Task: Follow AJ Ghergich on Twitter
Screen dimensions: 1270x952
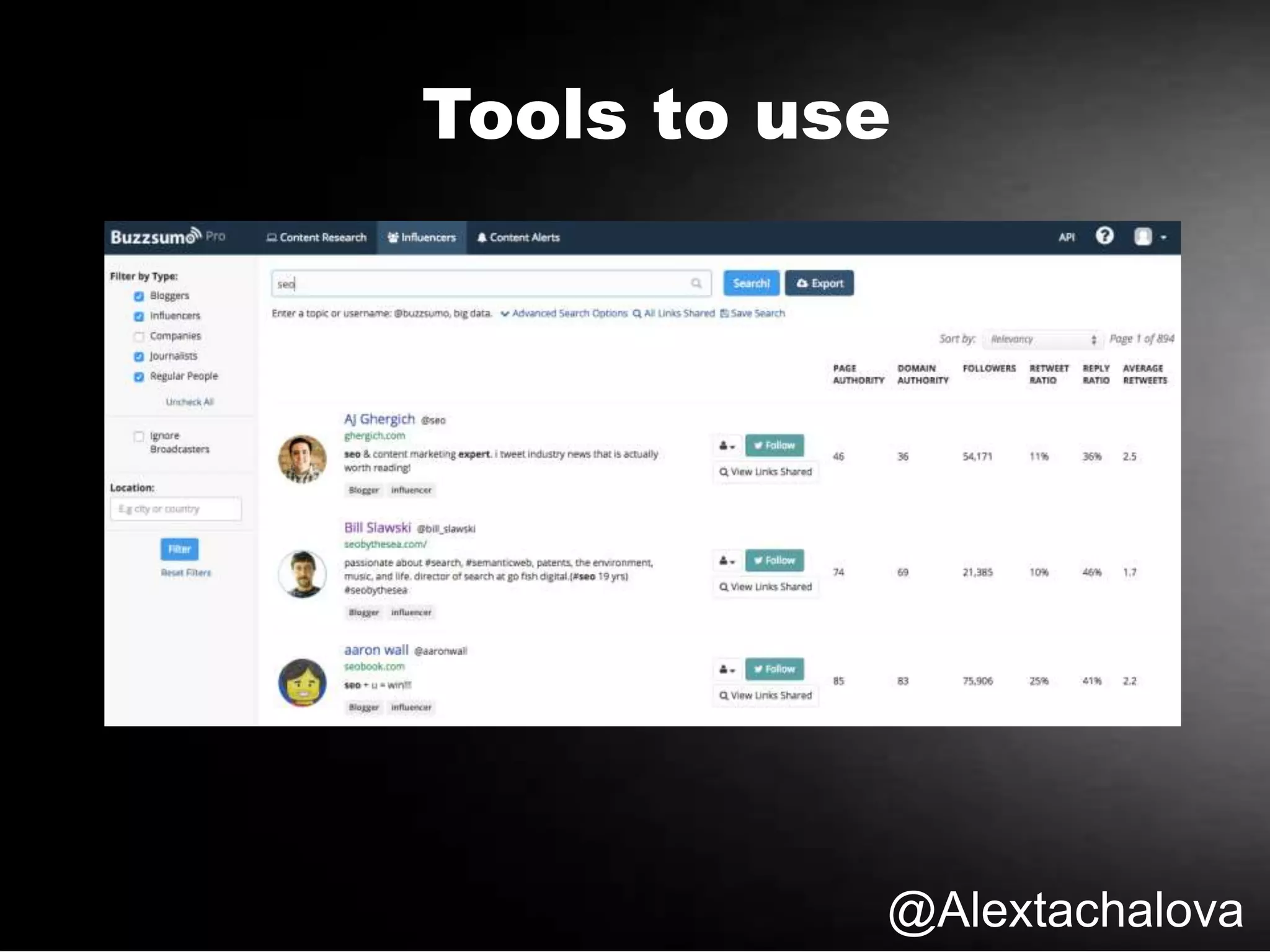Action: click(775, 446)
